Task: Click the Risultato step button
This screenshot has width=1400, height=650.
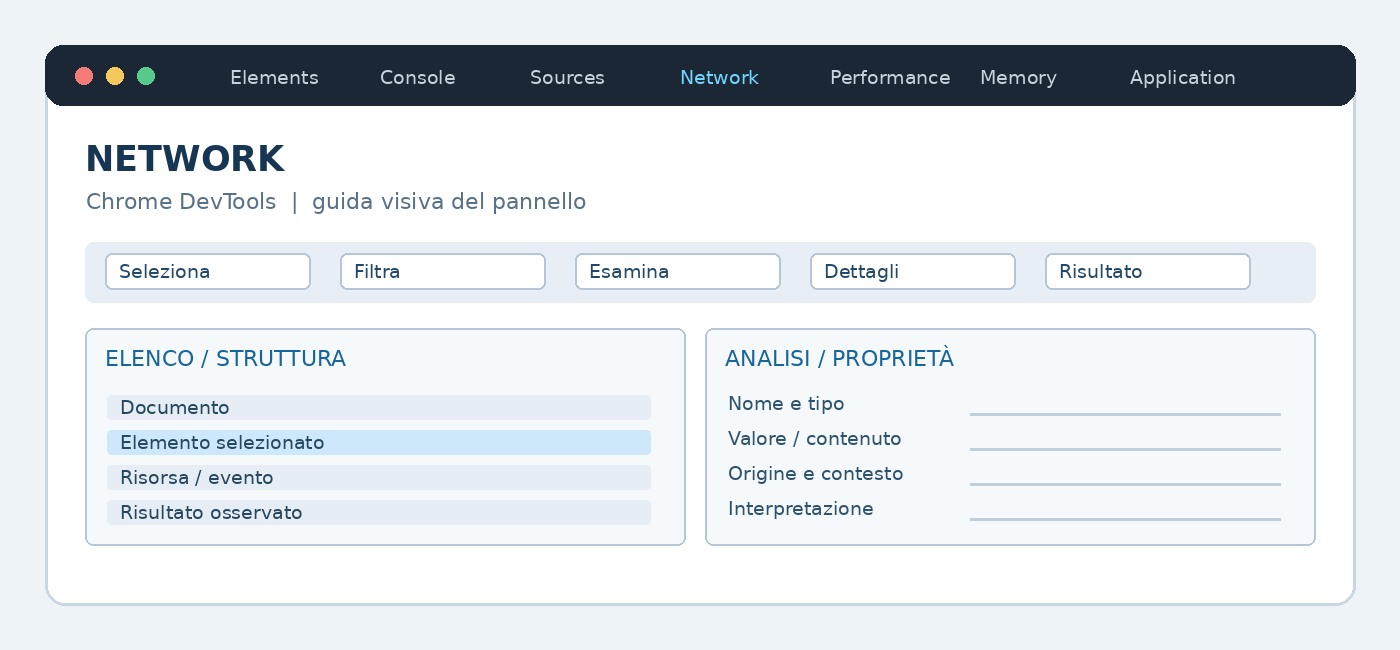Action: [x=1148, y=272]
